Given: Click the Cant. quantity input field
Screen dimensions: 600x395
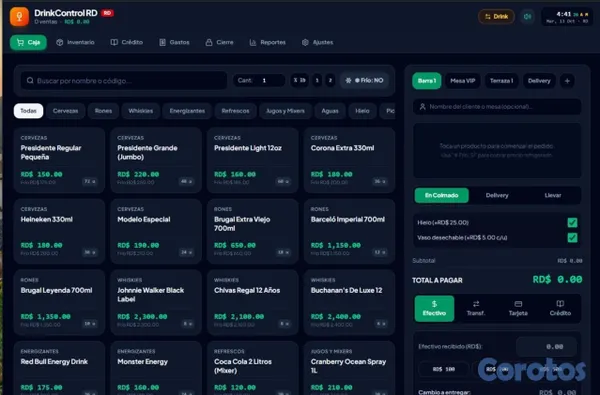Looking at the screenshot, I should pos(259,80).
